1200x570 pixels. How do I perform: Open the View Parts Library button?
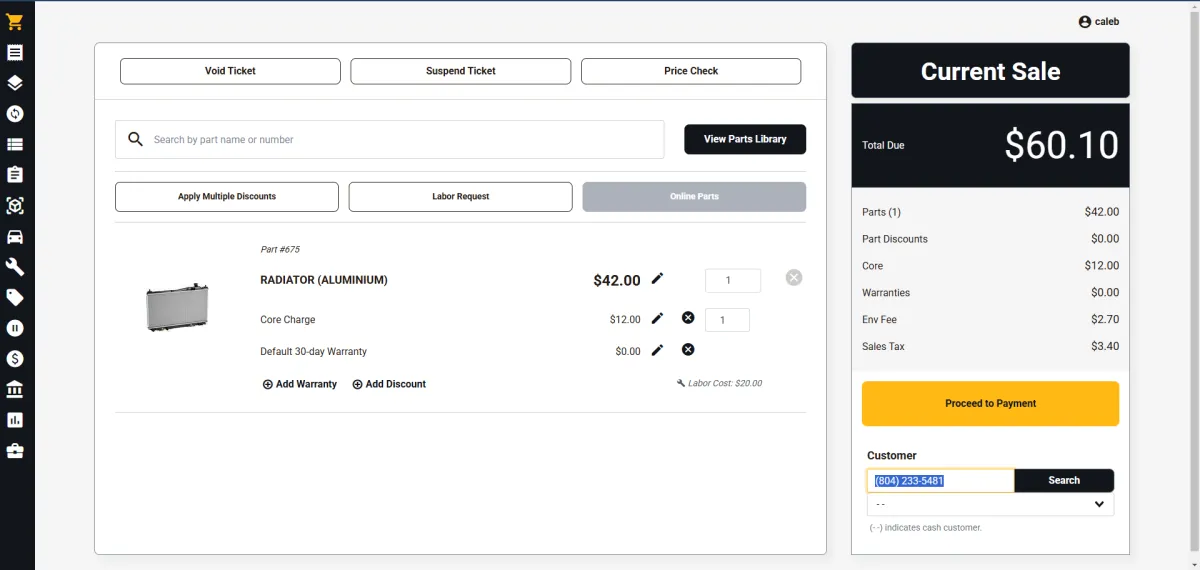[744, 139]
